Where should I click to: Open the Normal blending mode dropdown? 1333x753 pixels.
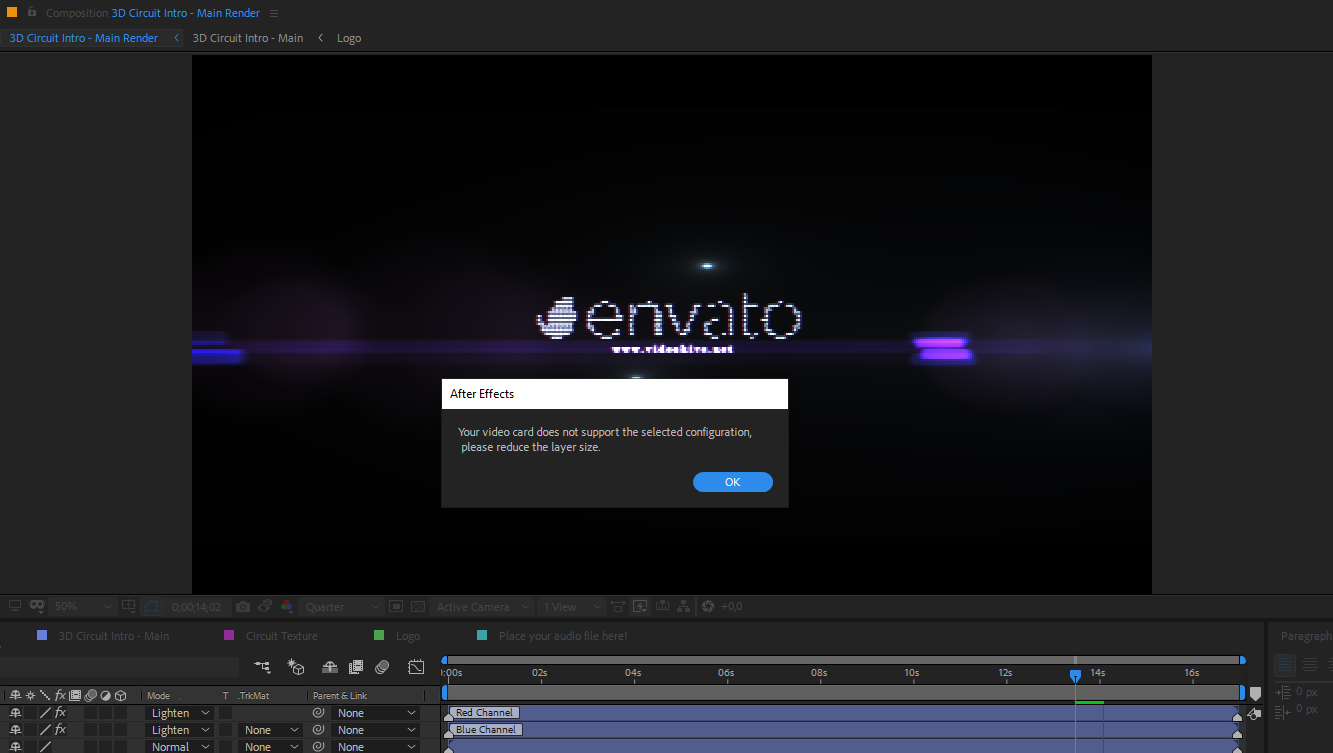pyautogui.click(x=181, y=746)
